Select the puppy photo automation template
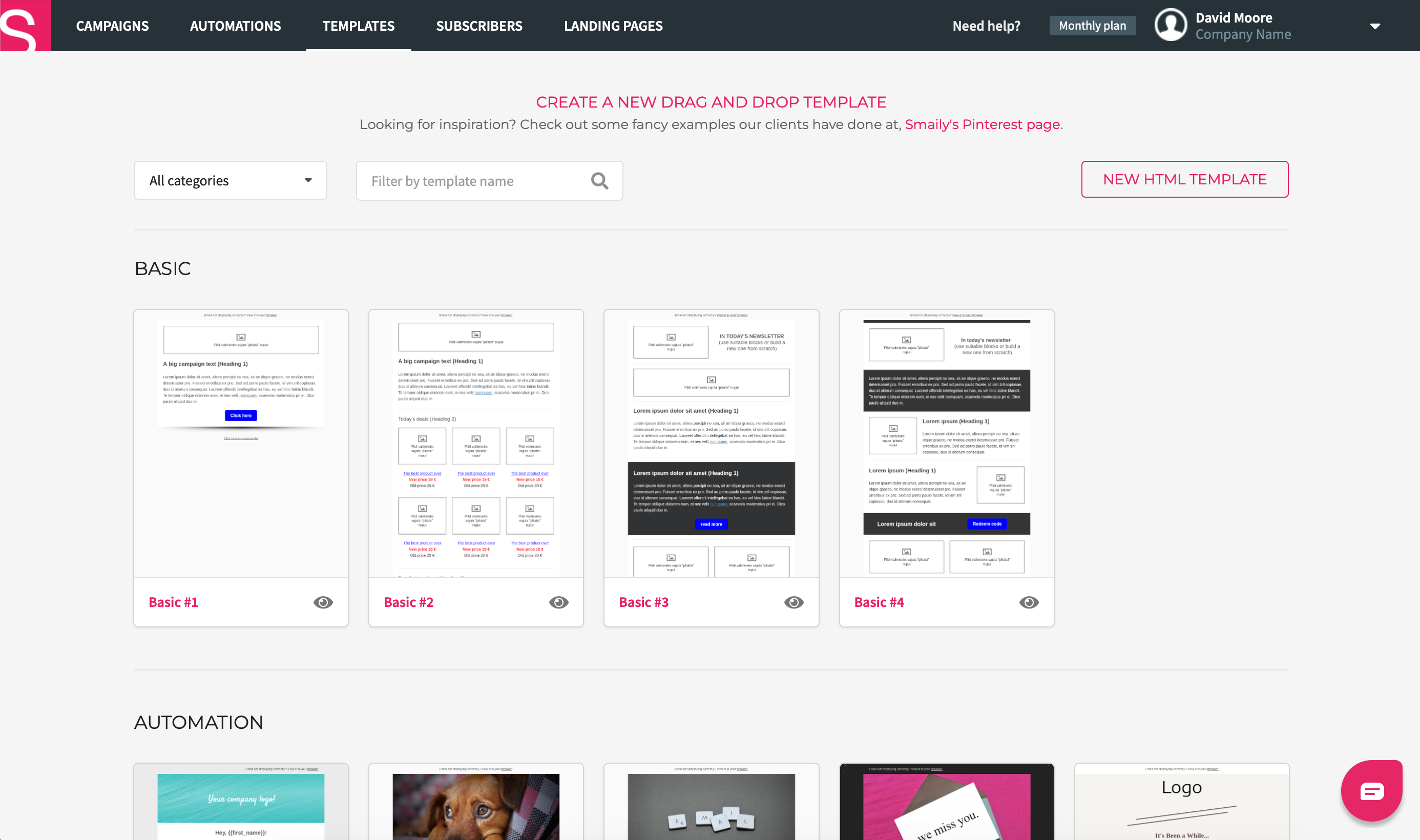This screenshot has width=1420, height=840. pos(476,802)
